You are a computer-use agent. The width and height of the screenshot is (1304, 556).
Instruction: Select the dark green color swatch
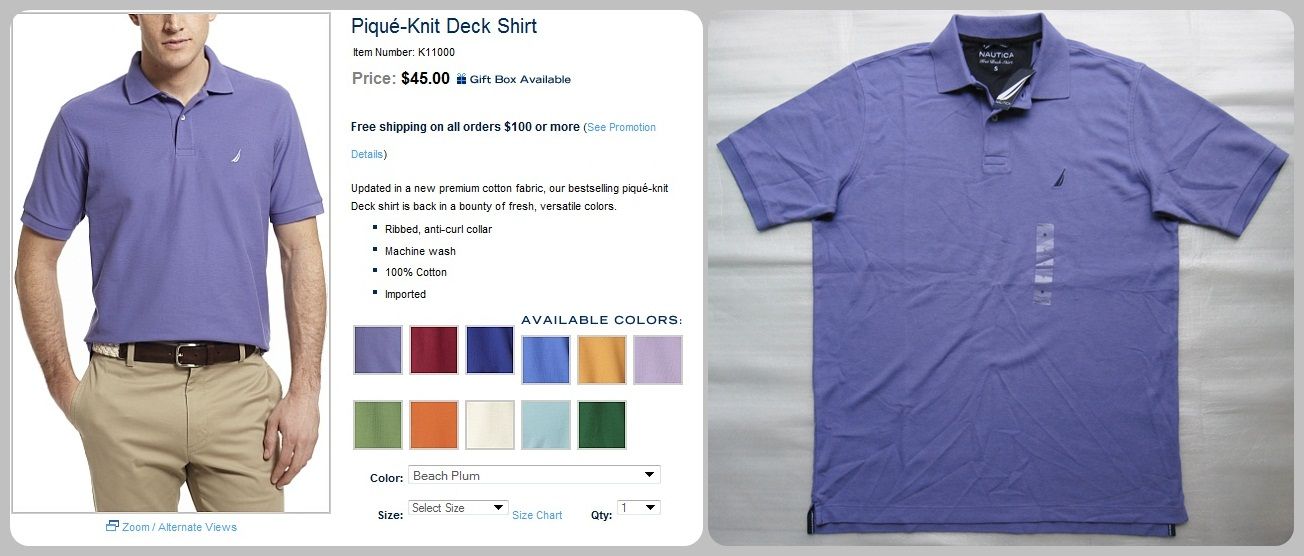602,425
